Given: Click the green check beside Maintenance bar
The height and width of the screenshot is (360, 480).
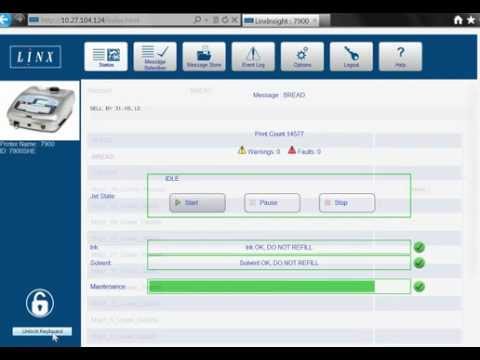Looking at the screenshot, I should click(419, 286).
